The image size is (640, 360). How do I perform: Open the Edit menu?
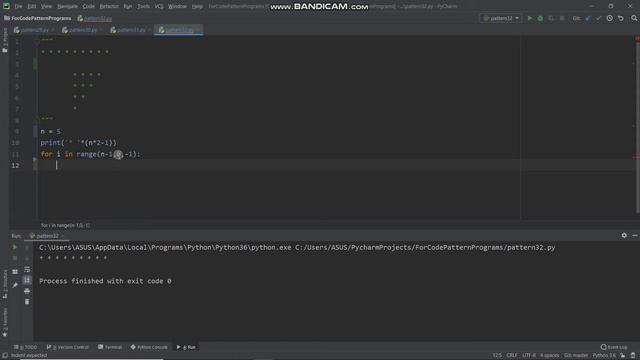pyautogui.click(x=32, y=7)
